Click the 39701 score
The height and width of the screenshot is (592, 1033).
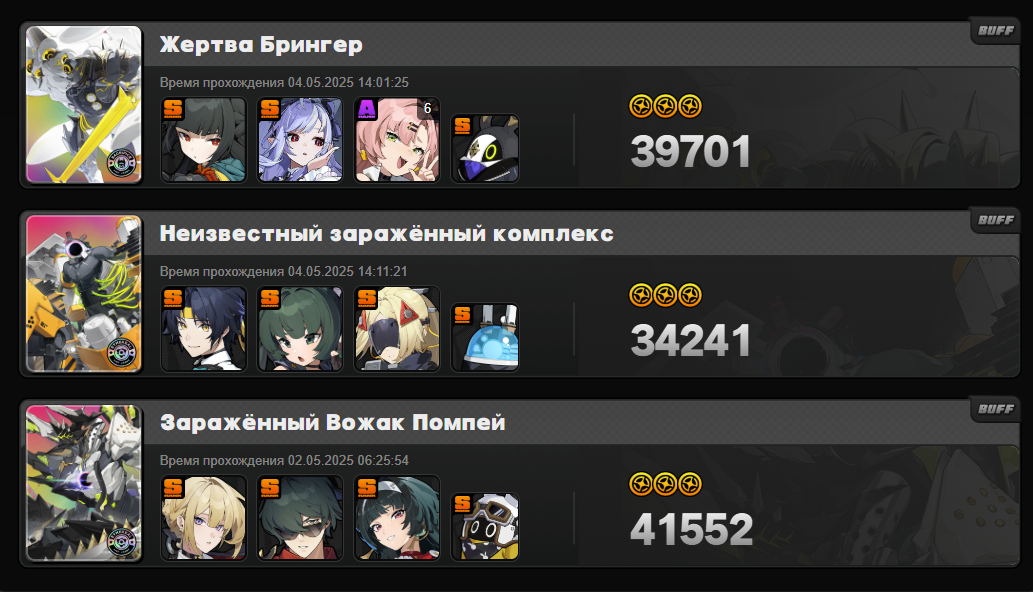pos(690,151)
